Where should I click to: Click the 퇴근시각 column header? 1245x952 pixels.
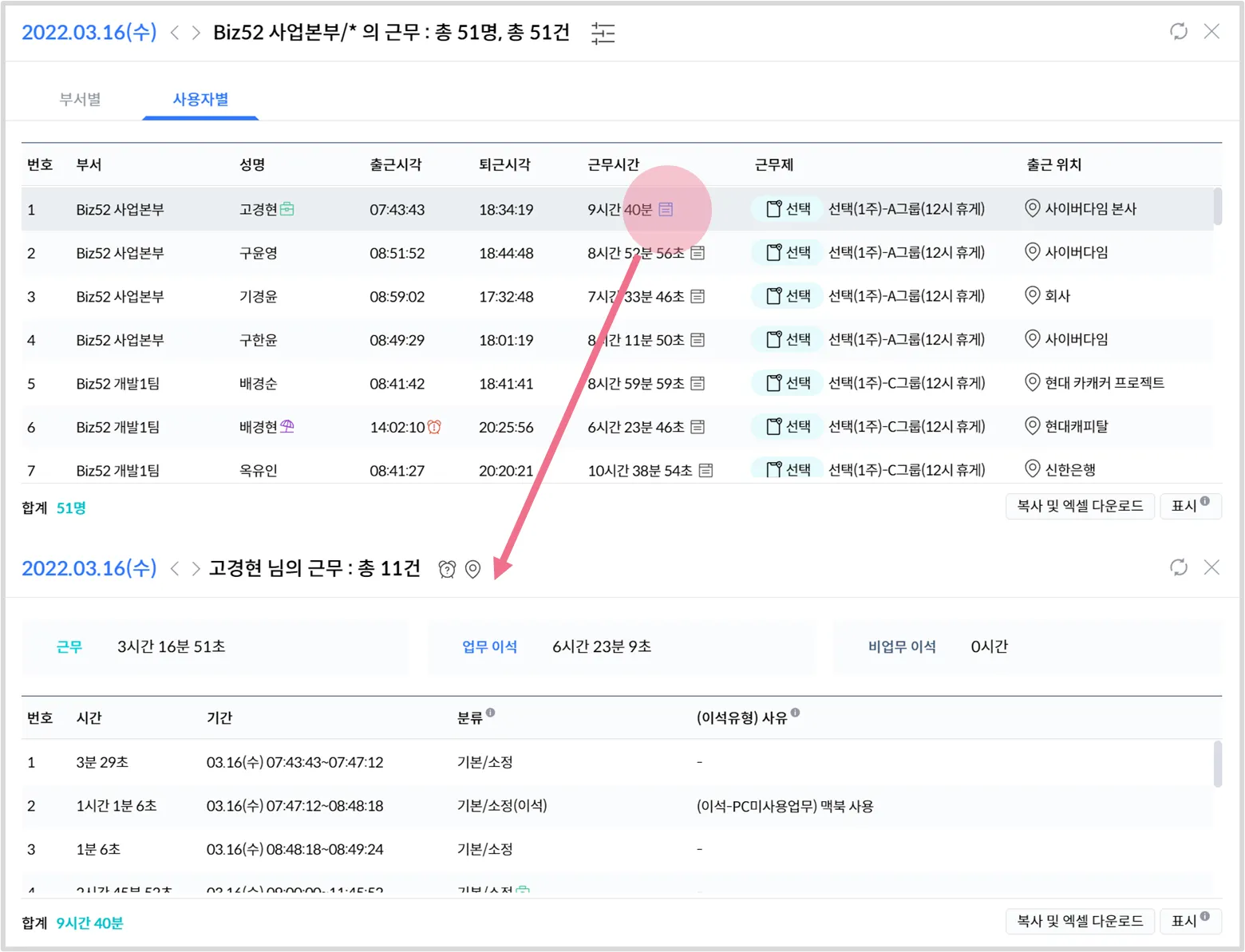click(x=504, y=165)
